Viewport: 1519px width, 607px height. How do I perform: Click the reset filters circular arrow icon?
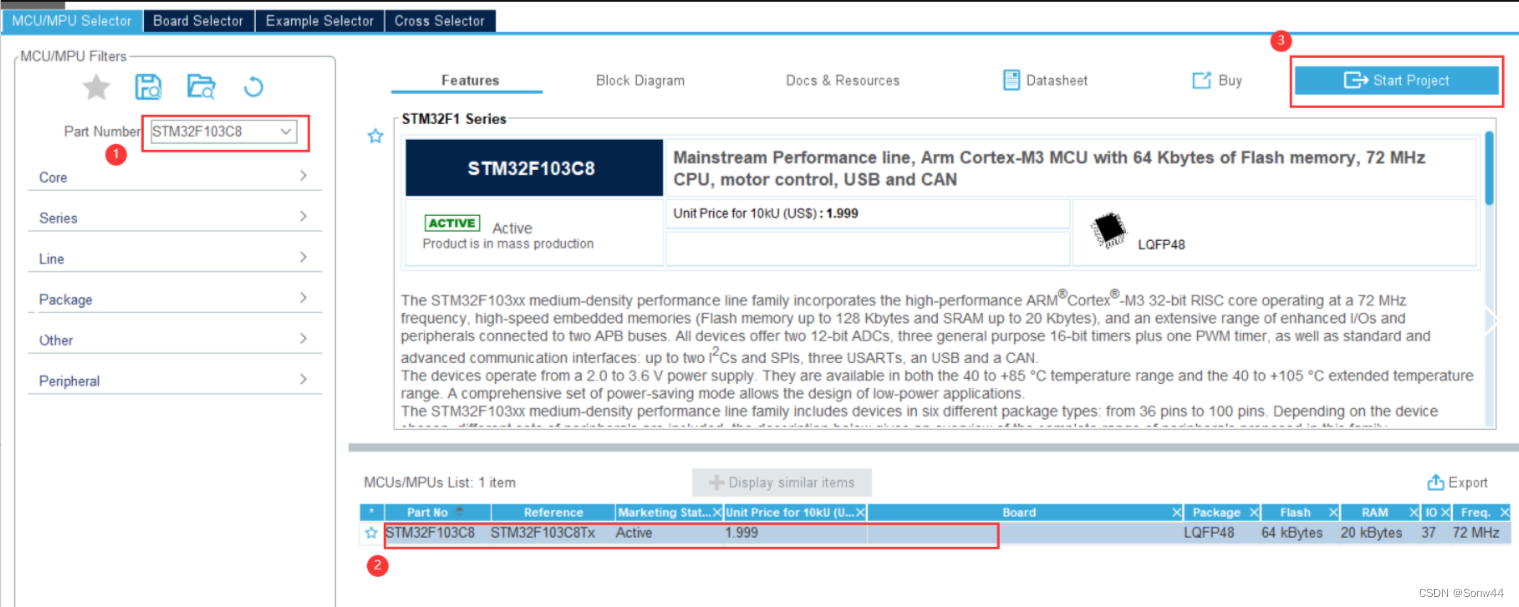point(253,87)
